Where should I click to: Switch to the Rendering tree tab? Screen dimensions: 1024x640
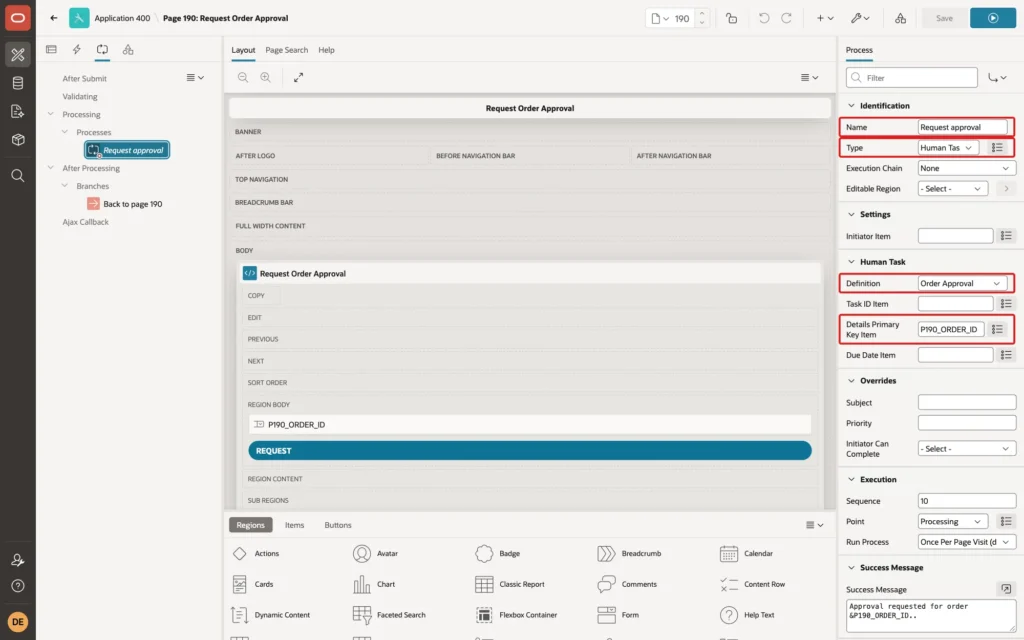[51, 50]
